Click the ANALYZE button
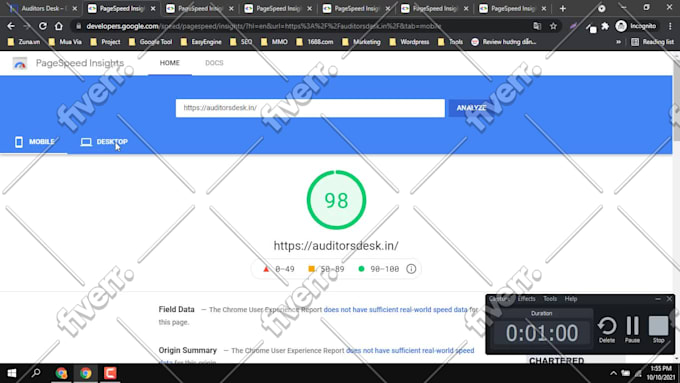680x383 pixels. click(x=471, y=108)
